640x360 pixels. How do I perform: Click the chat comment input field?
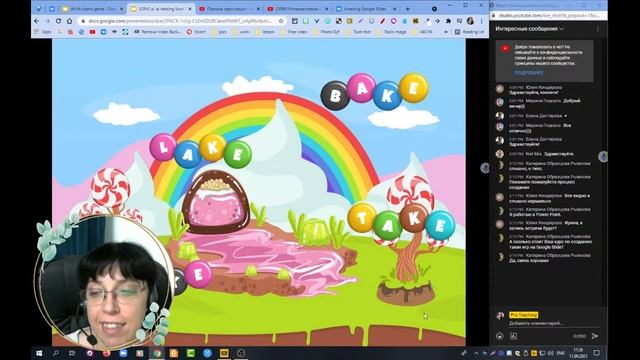coord(553,323)
